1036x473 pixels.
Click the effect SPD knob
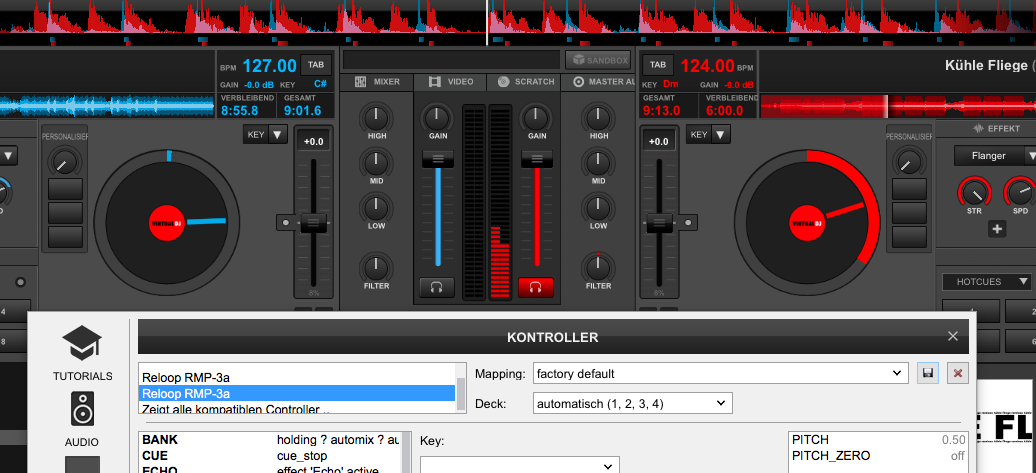coord(1020,193)
